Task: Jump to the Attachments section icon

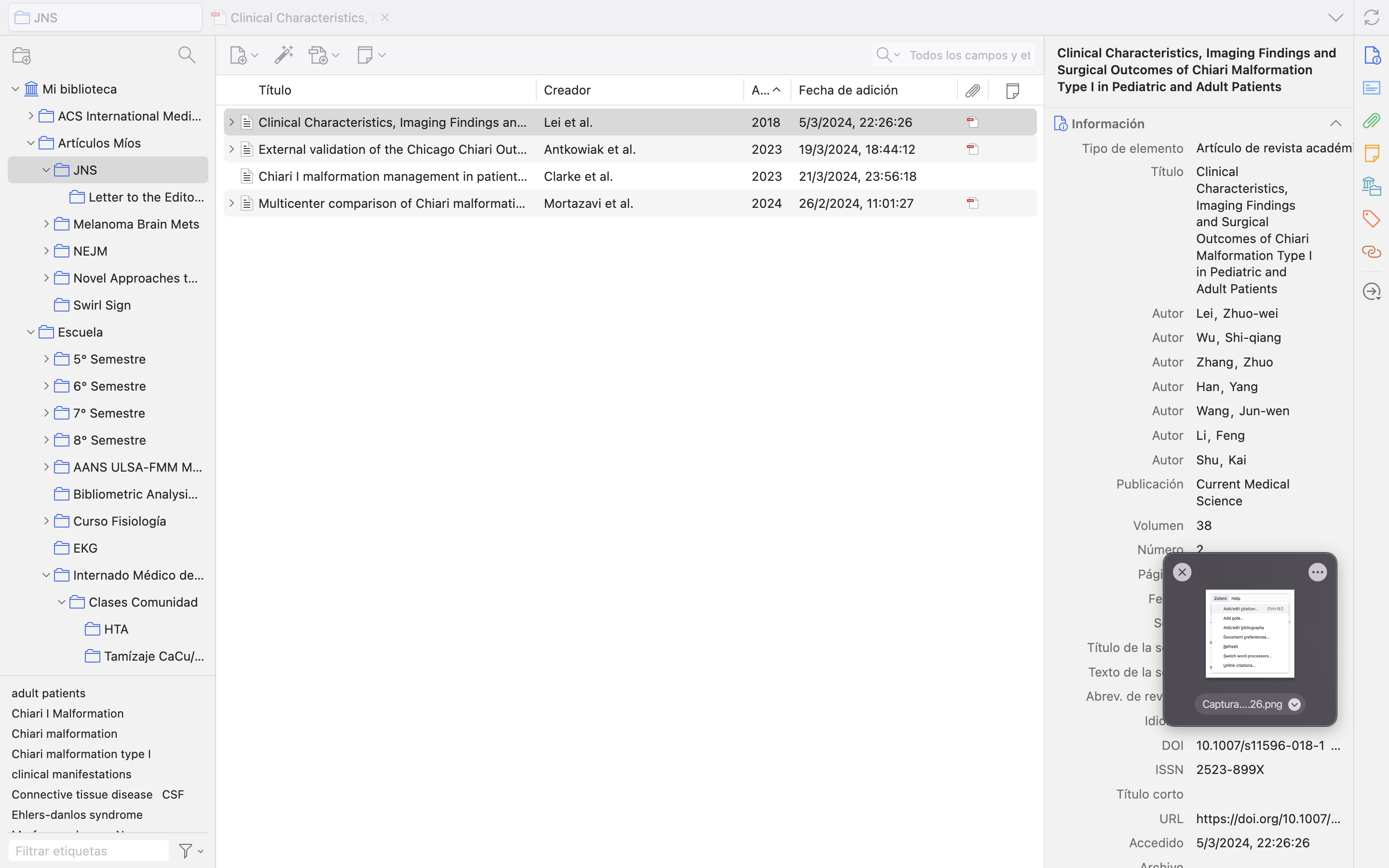Action: 1371,121
